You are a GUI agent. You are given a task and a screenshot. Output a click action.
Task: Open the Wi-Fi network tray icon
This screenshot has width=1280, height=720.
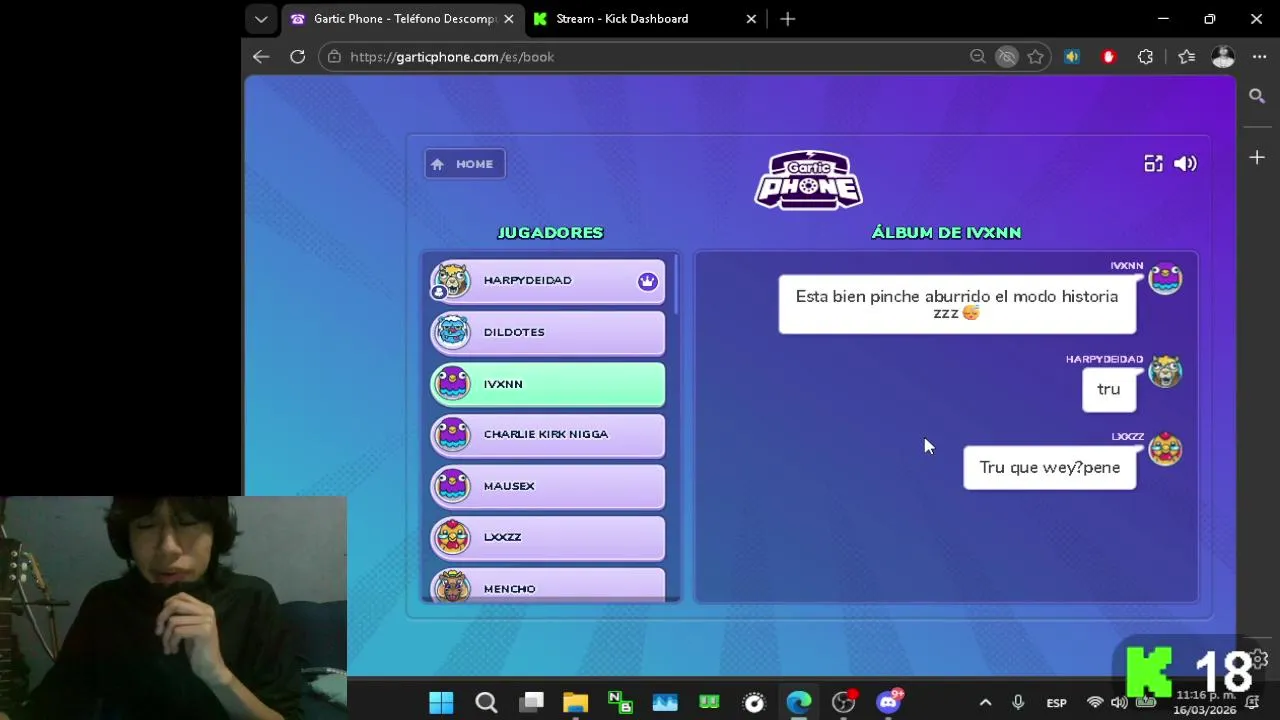(x=1095, y=703)
